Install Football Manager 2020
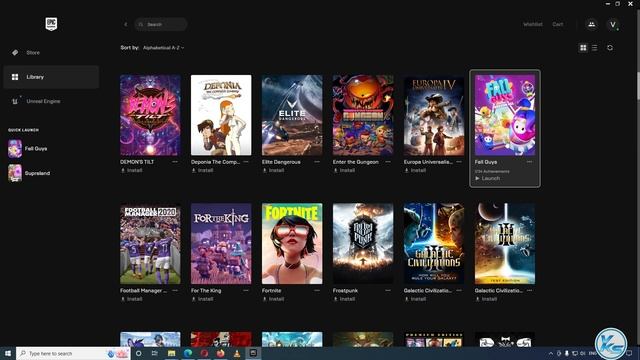The image size is (640, 360). (x=131, y=299)
